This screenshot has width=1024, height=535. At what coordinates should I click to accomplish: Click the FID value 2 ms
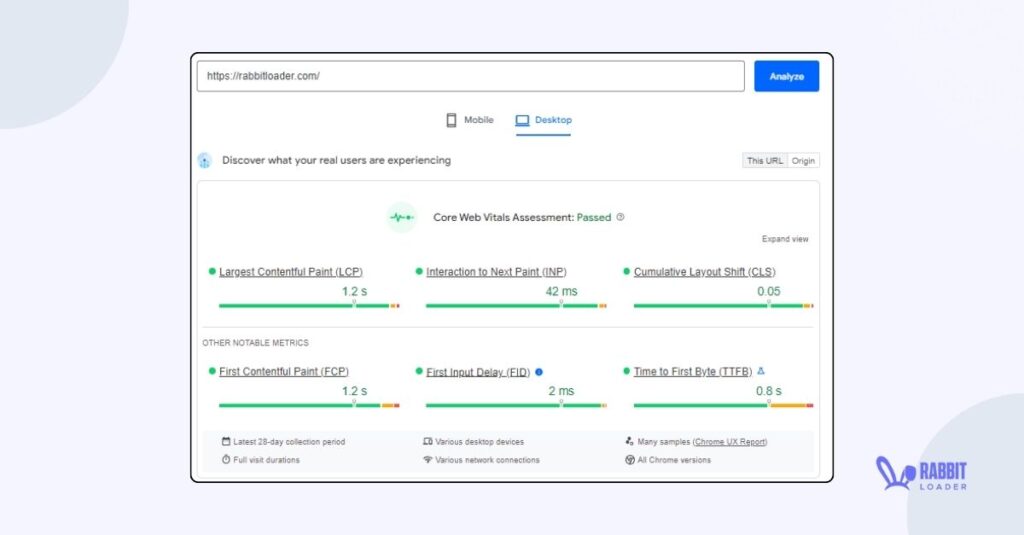coord(561,391)
